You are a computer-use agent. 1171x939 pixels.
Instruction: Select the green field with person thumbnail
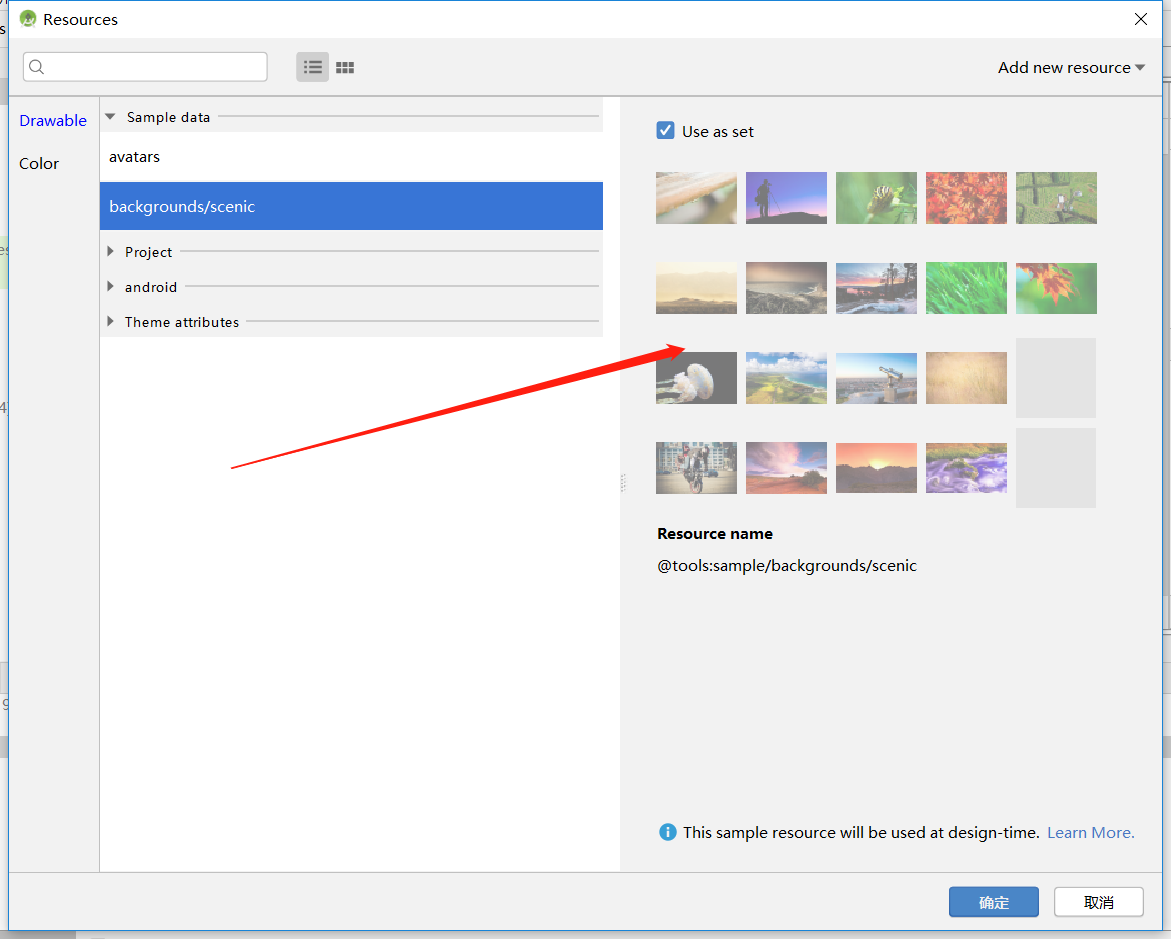(1056, 198)
